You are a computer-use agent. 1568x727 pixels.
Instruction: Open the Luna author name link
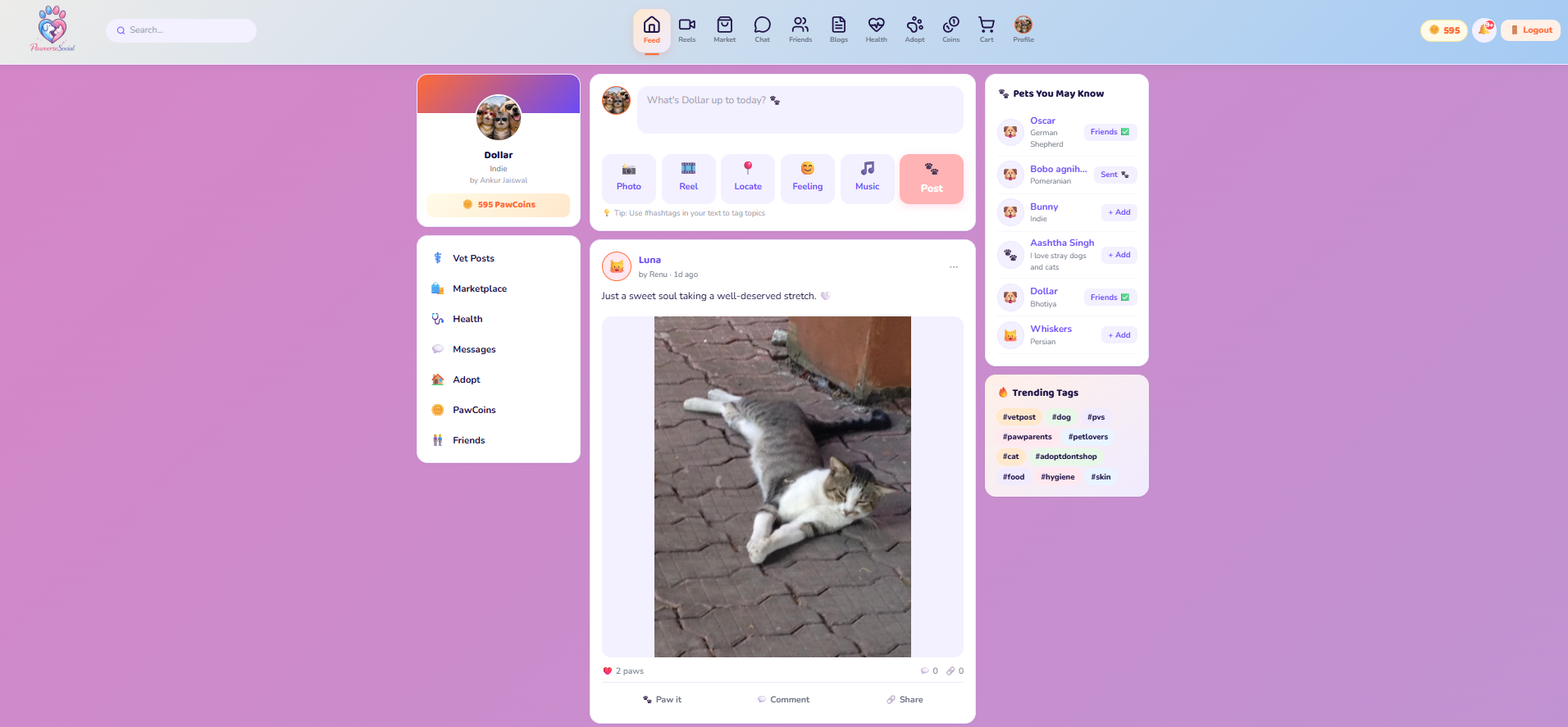(650, 260)
